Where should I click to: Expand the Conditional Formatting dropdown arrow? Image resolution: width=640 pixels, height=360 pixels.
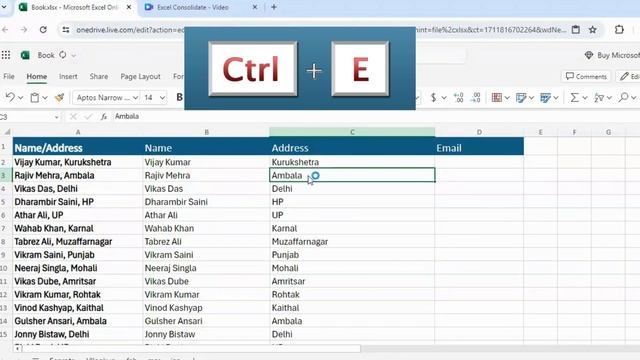[507, 98]
